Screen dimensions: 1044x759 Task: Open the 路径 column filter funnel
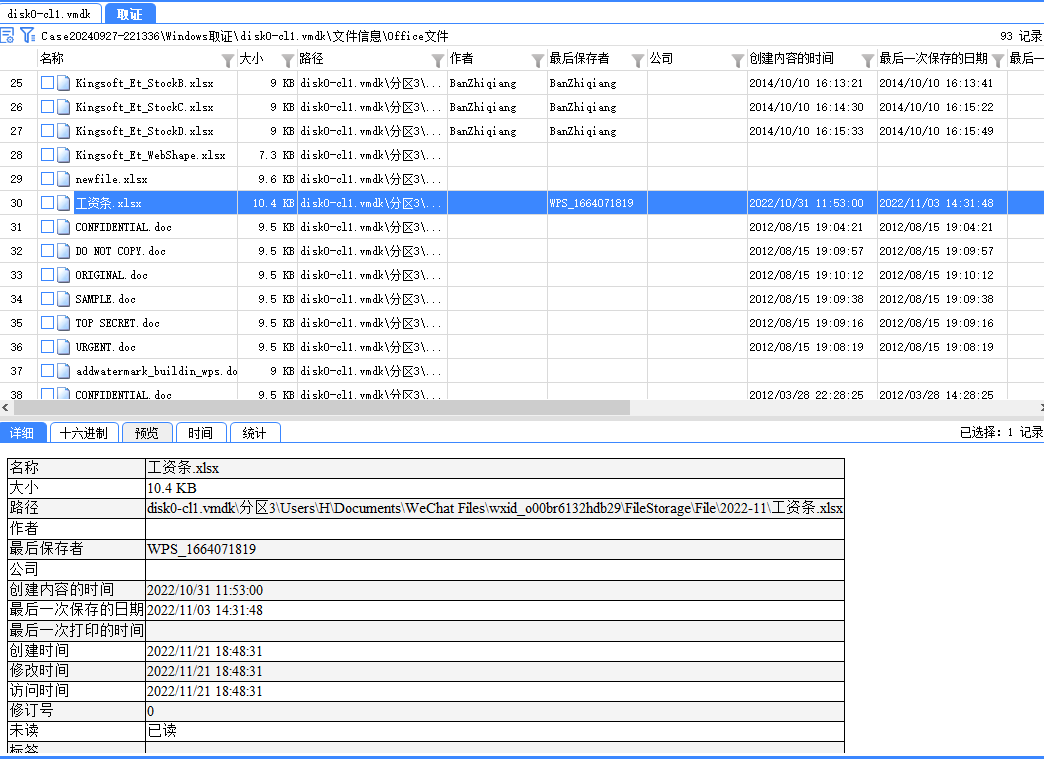(x=438, y=60)
